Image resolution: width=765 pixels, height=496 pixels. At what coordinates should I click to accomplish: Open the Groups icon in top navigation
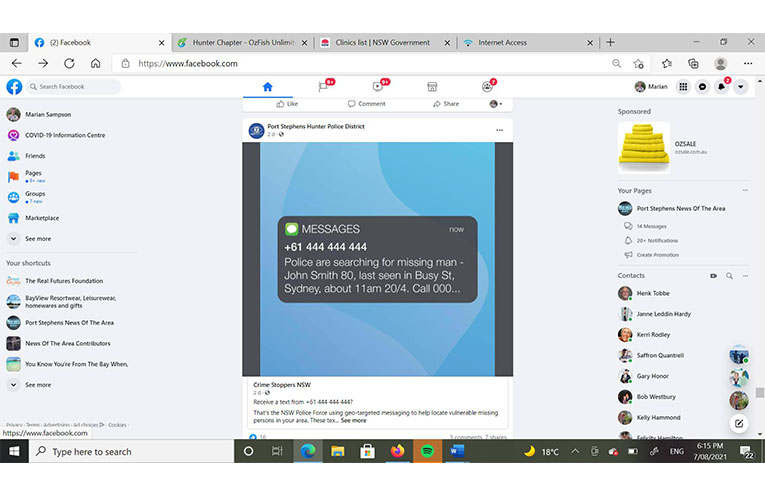[x=487, y=87]
